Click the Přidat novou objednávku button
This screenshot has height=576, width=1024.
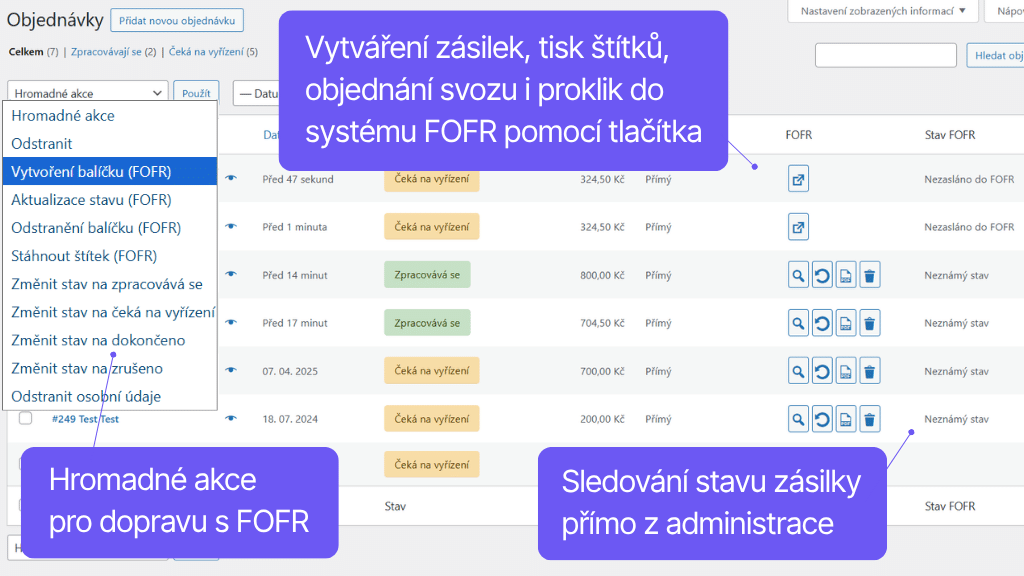176,20
